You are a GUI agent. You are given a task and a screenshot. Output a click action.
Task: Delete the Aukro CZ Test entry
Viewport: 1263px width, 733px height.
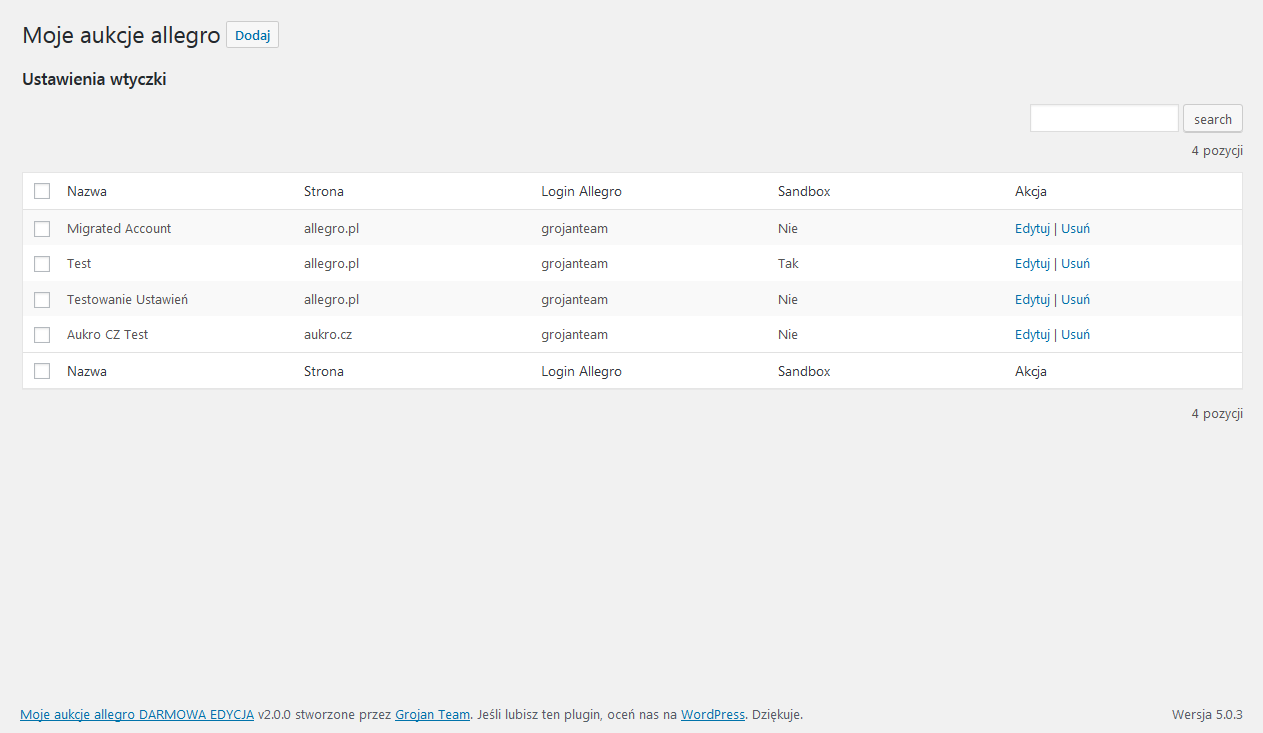point(1075,335)
